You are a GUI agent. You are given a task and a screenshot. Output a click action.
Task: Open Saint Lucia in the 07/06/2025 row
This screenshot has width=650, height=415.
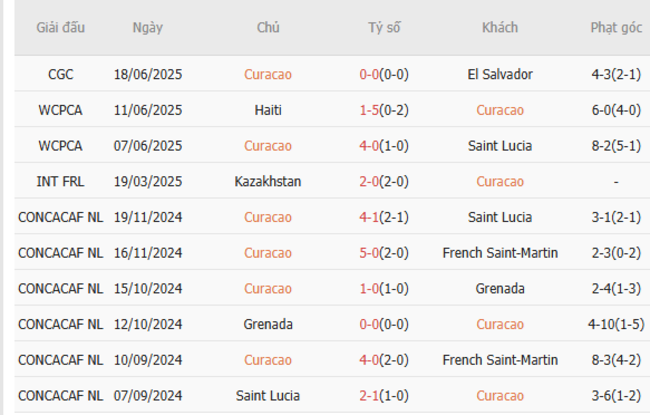pos(500,146)
